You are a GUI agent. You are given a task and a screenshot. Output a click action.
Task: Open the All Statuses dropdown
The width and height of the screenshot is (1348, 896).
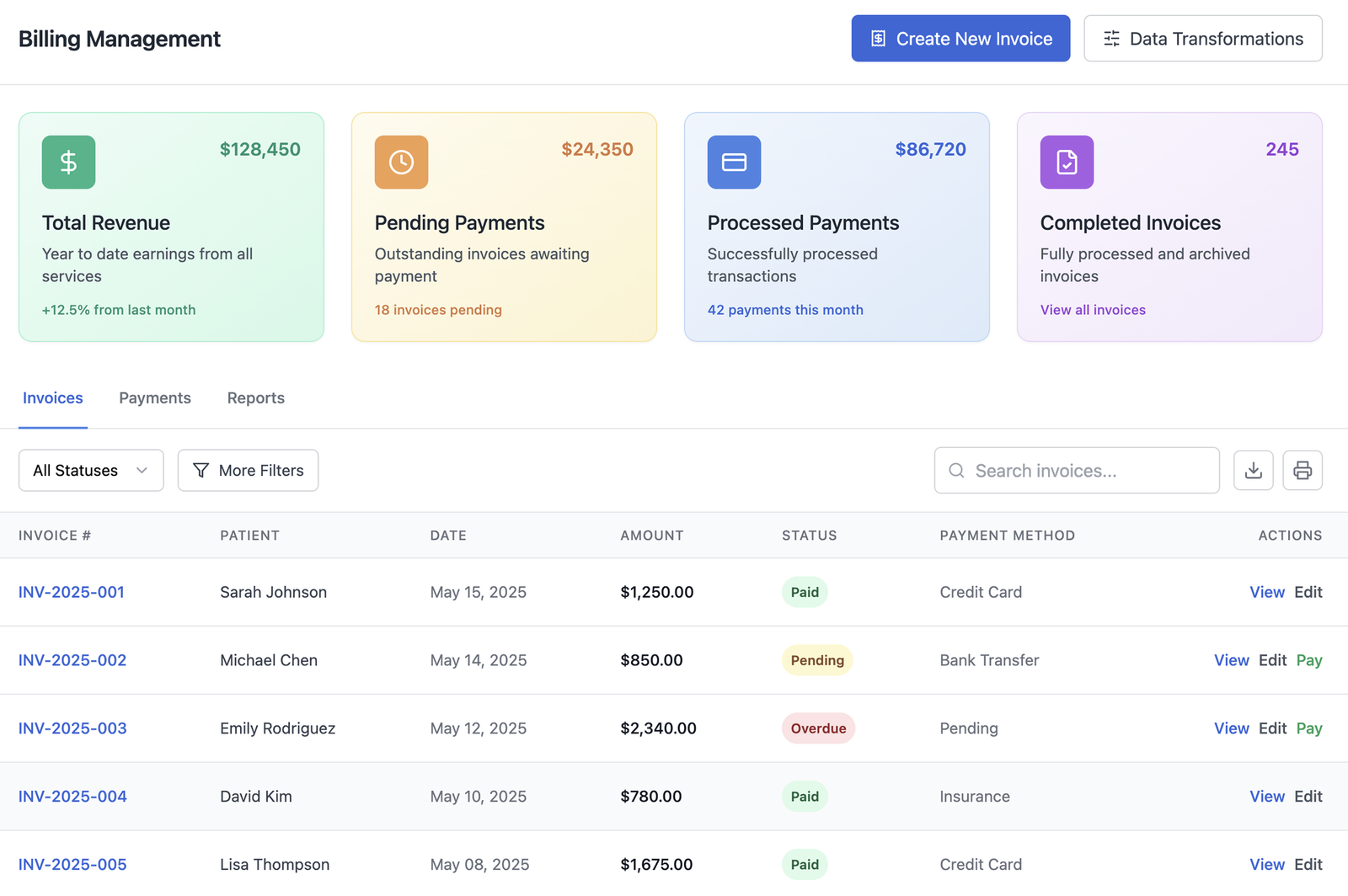point(90,470)
